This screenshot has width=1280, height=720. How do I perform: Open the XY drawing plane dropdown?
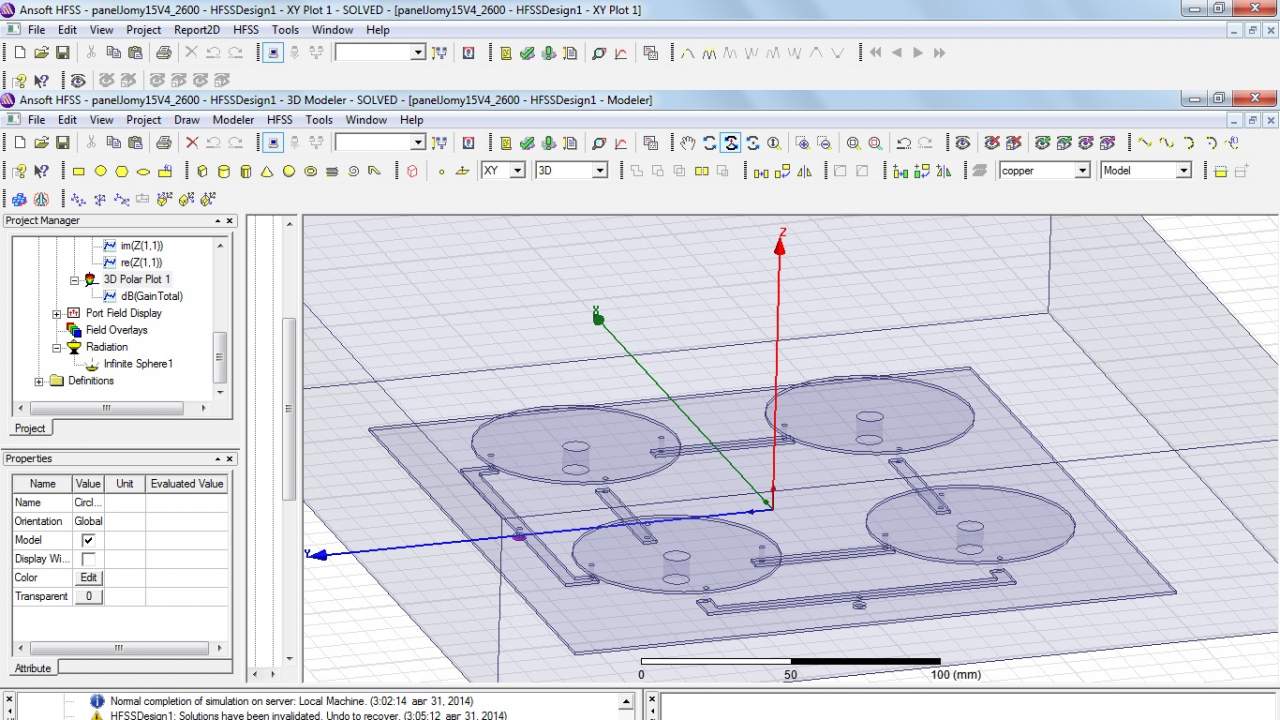tap(517, 171)
